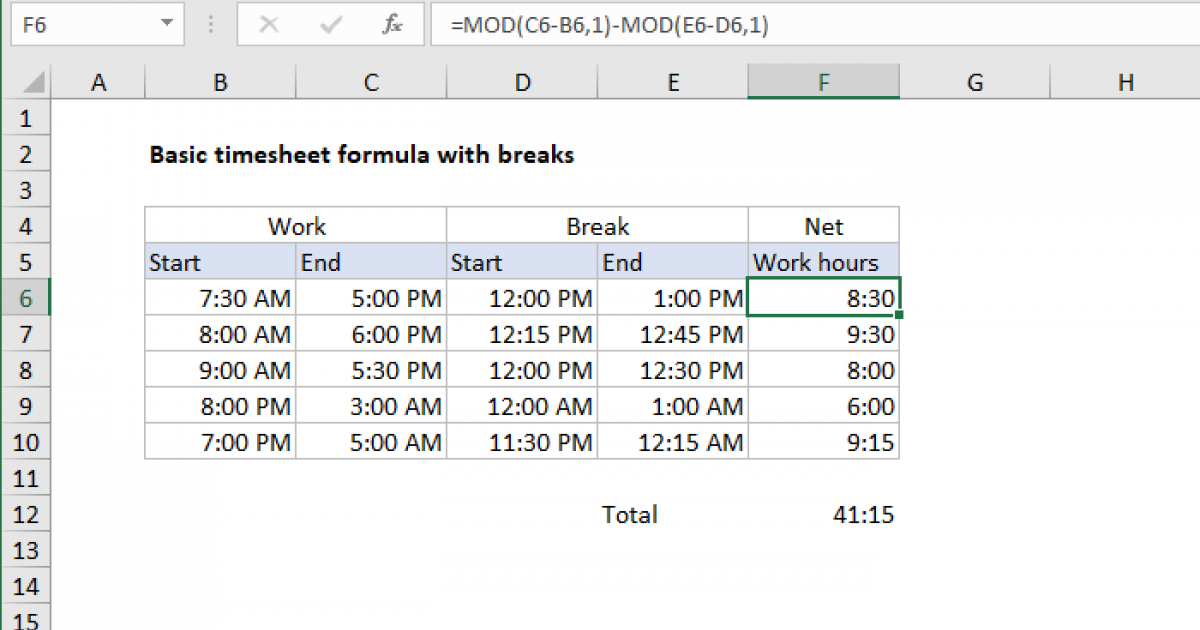Select the cell showing 12:15 AM

coord(672,442)
